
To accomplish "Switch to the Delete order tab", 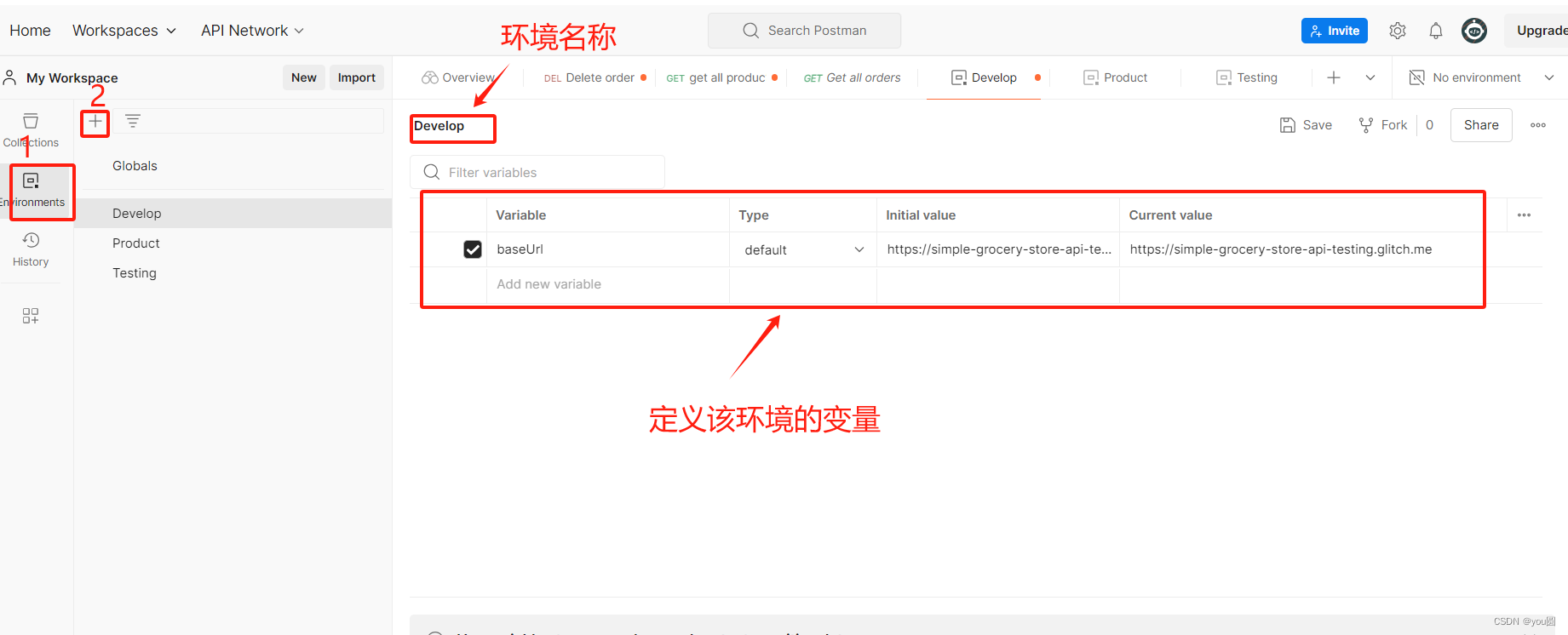I will click(x=595, y=77).
